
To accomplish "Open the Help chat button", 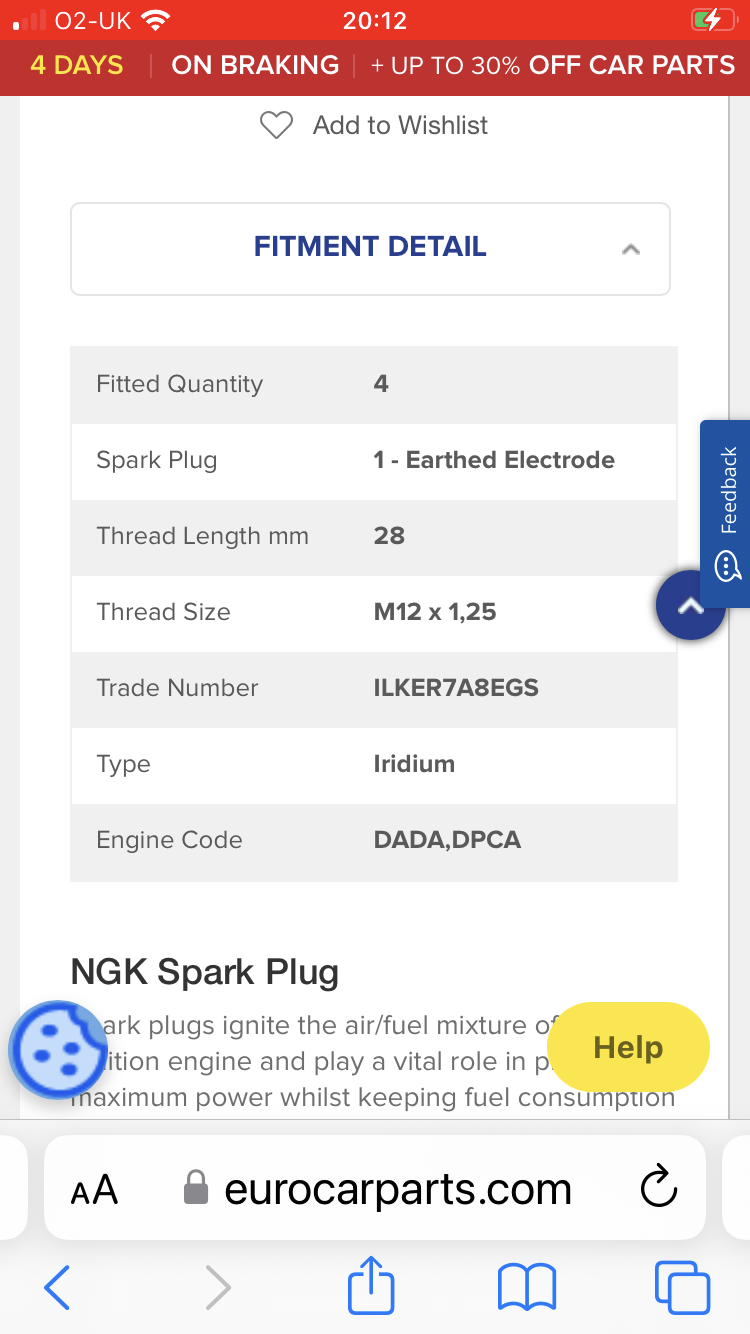I will coord(628,1047).
